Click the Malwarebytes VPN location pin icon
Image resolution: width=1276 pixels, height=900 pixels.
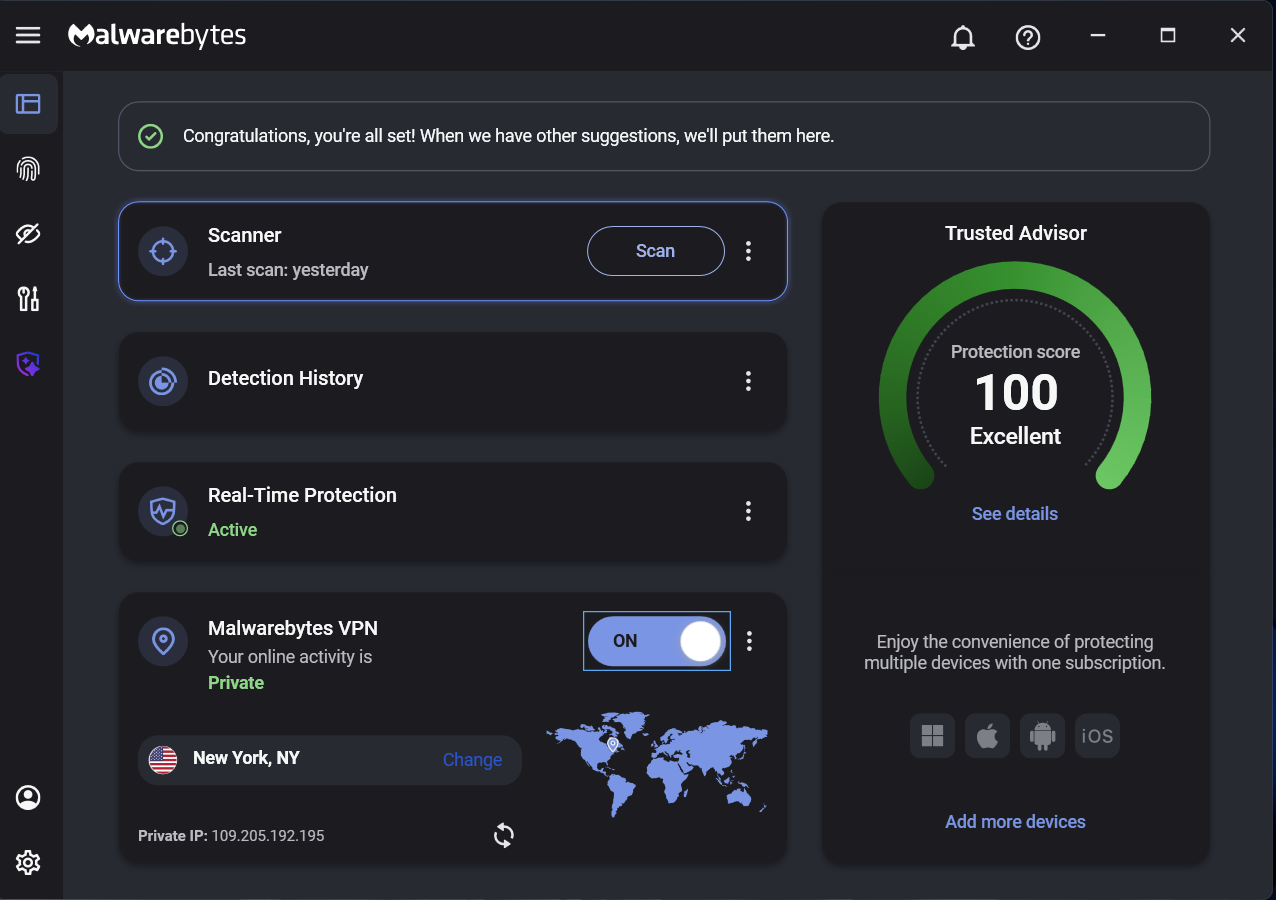[163, 641]
